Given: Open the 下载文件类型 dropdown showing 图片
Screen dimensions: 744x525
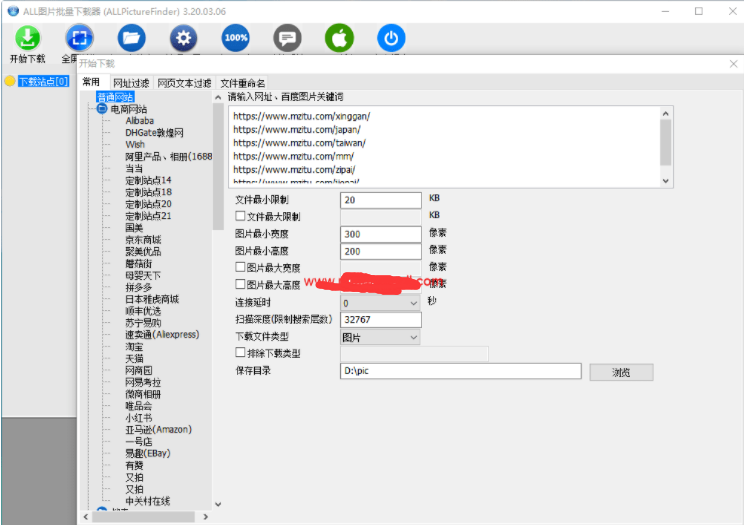Looking at the screenshot, I should (381, 337).
